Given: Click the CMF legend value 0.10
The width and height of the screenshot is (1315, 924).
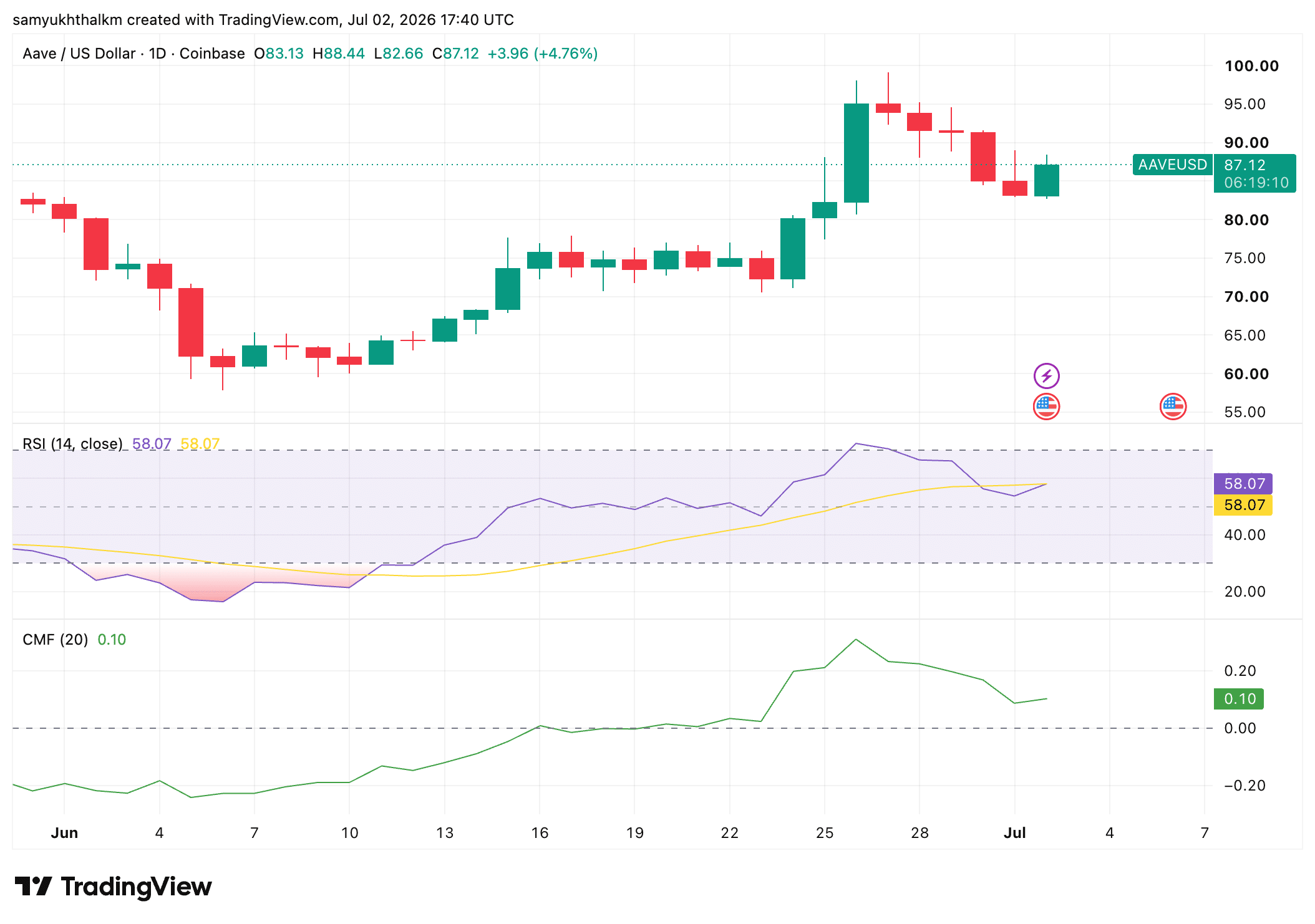Looking at the screenshot, I should [x=112, y=640].
